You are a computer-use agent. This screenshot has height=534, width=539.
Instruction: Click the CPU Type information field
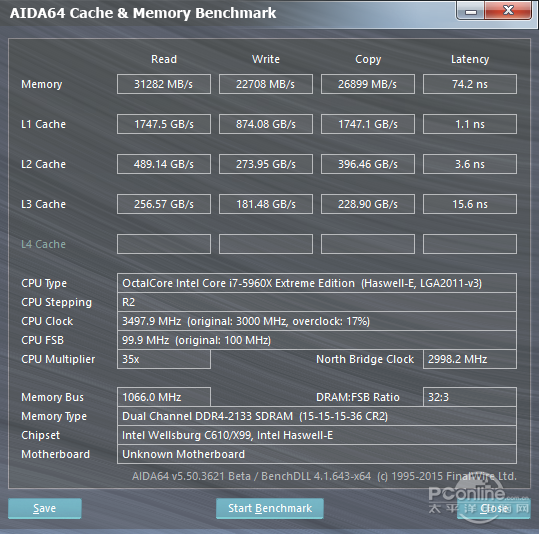317,283
